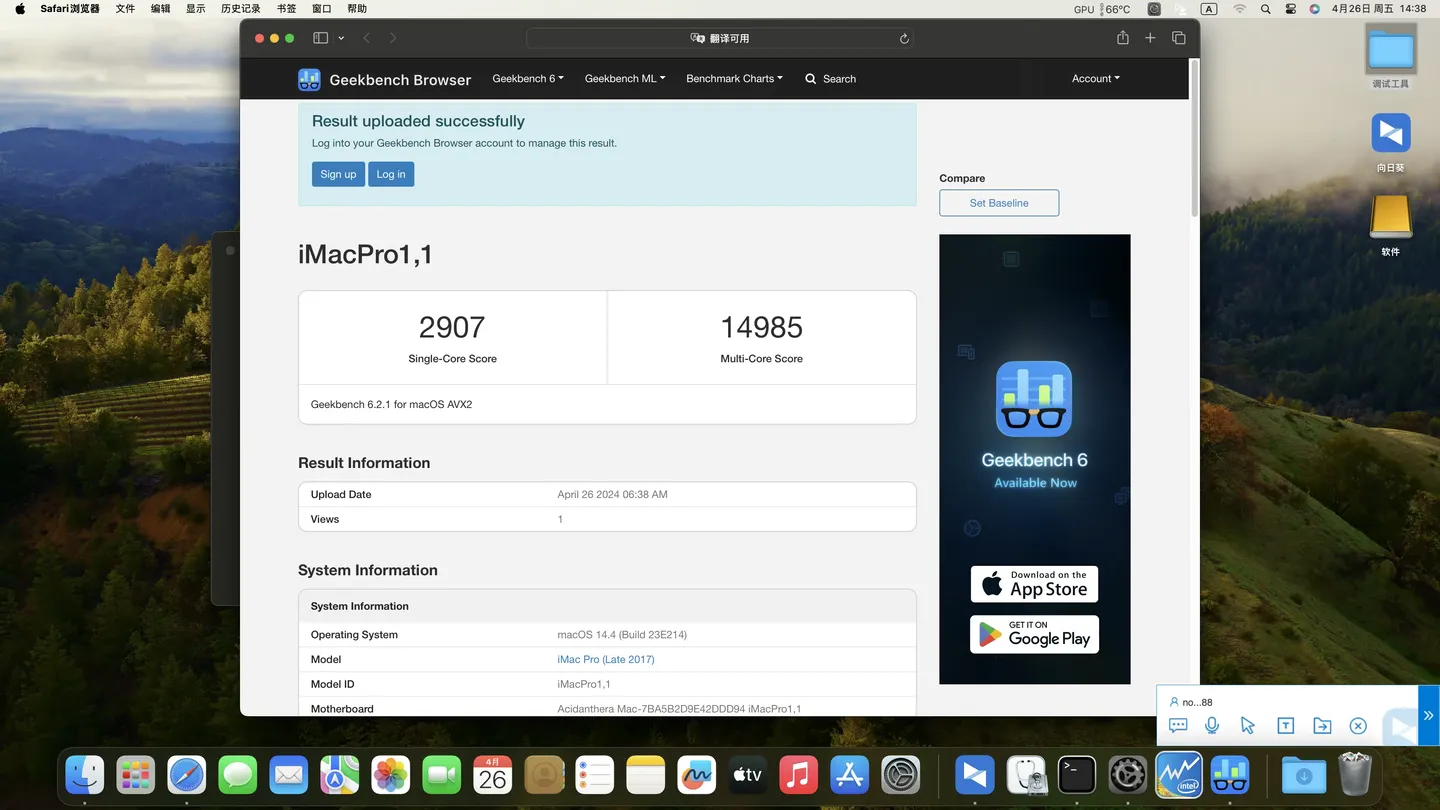Click the Geekbench 6 icon in the sidebar ad
This screenshot has height=810, width=1440.
coord(1034,398)
